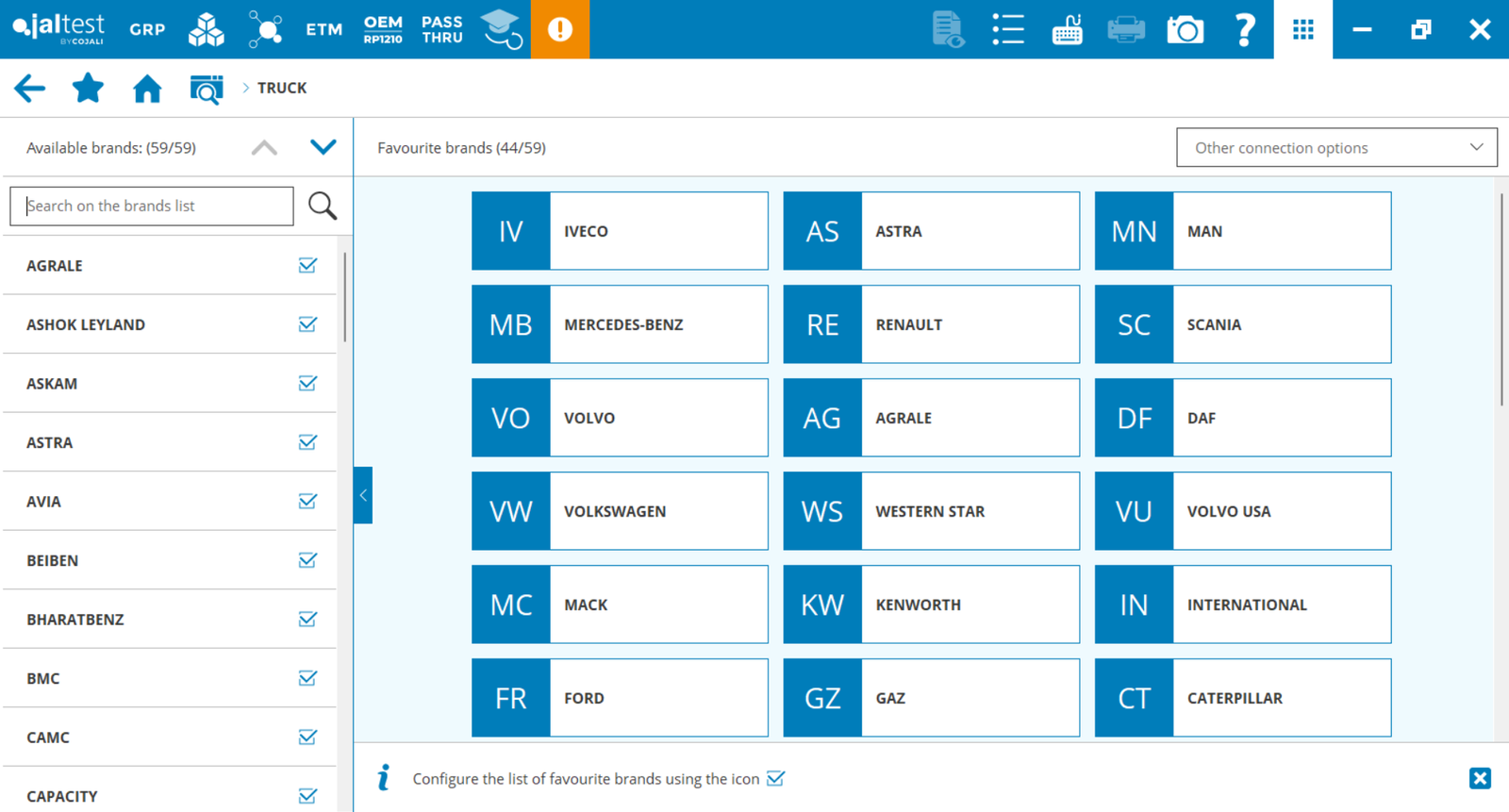Select the VOLKSWAGEN brand tile
Screen dimensions: 1509x812
pos(620,511)
